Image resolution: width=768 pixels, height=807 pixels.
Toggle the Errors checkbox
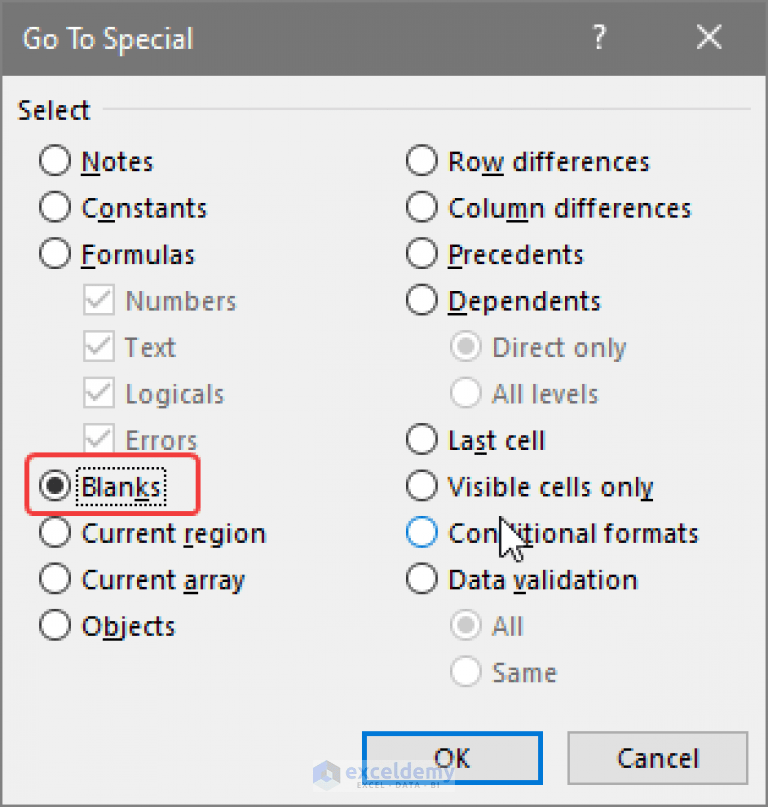tap(98, 440)
